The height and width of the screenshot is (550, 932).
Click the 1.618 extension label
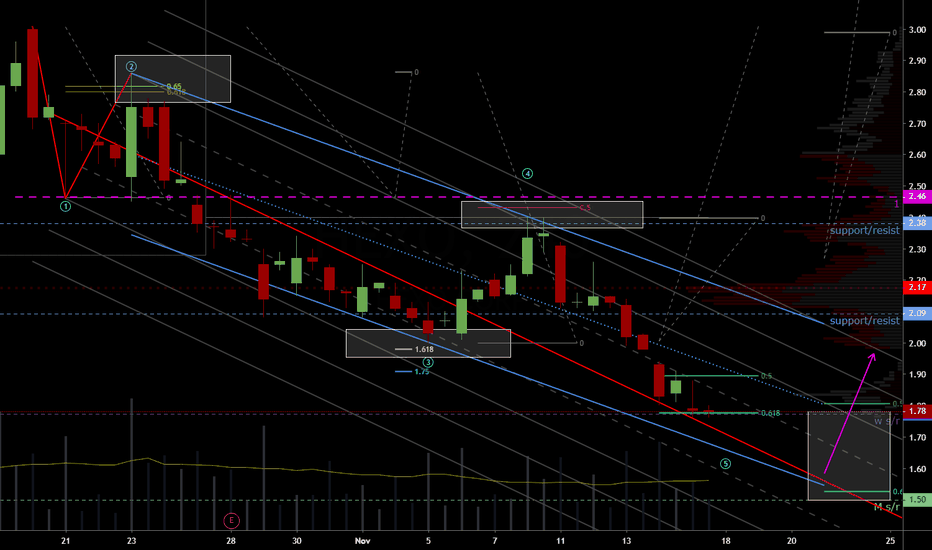click(x=424, y=350)
